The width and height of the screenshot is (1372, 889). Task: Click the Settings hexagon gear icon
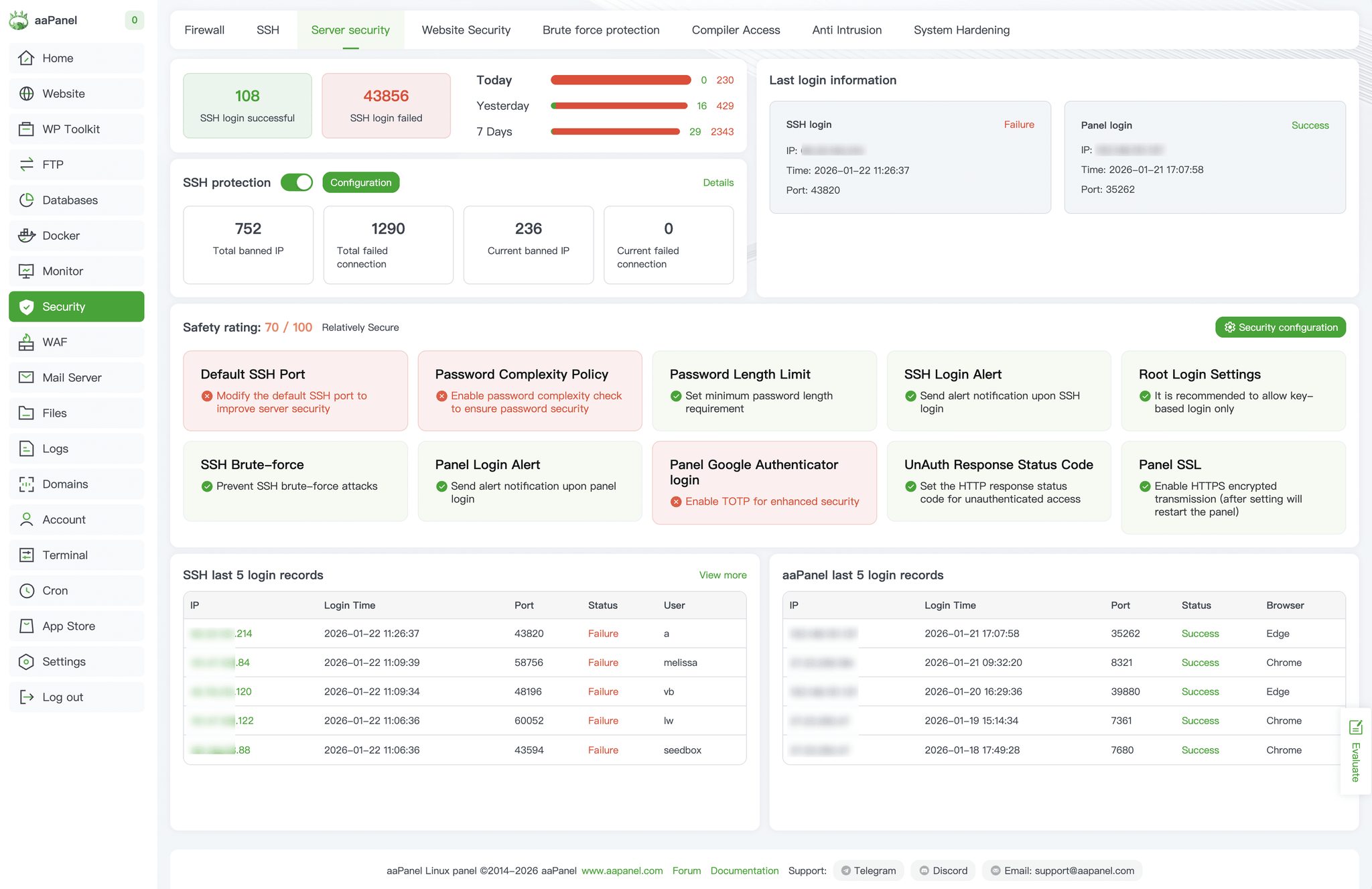26,662
